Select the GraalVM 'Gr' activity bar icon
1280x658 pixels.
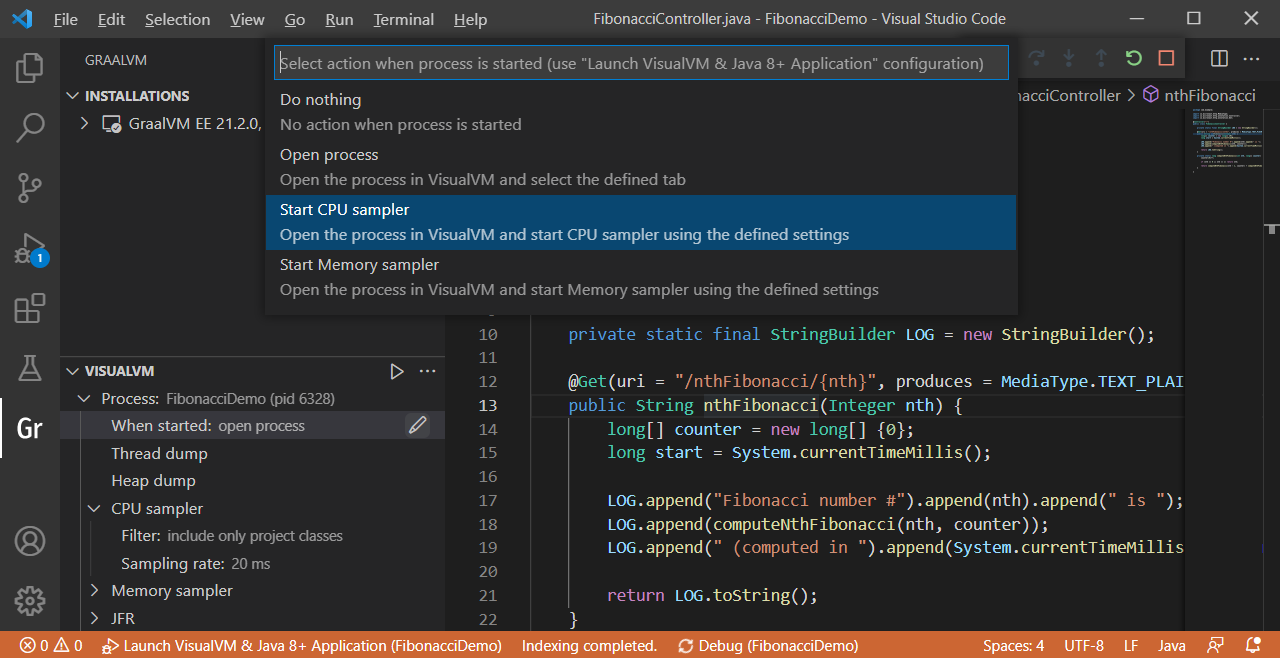pos(30,428)
